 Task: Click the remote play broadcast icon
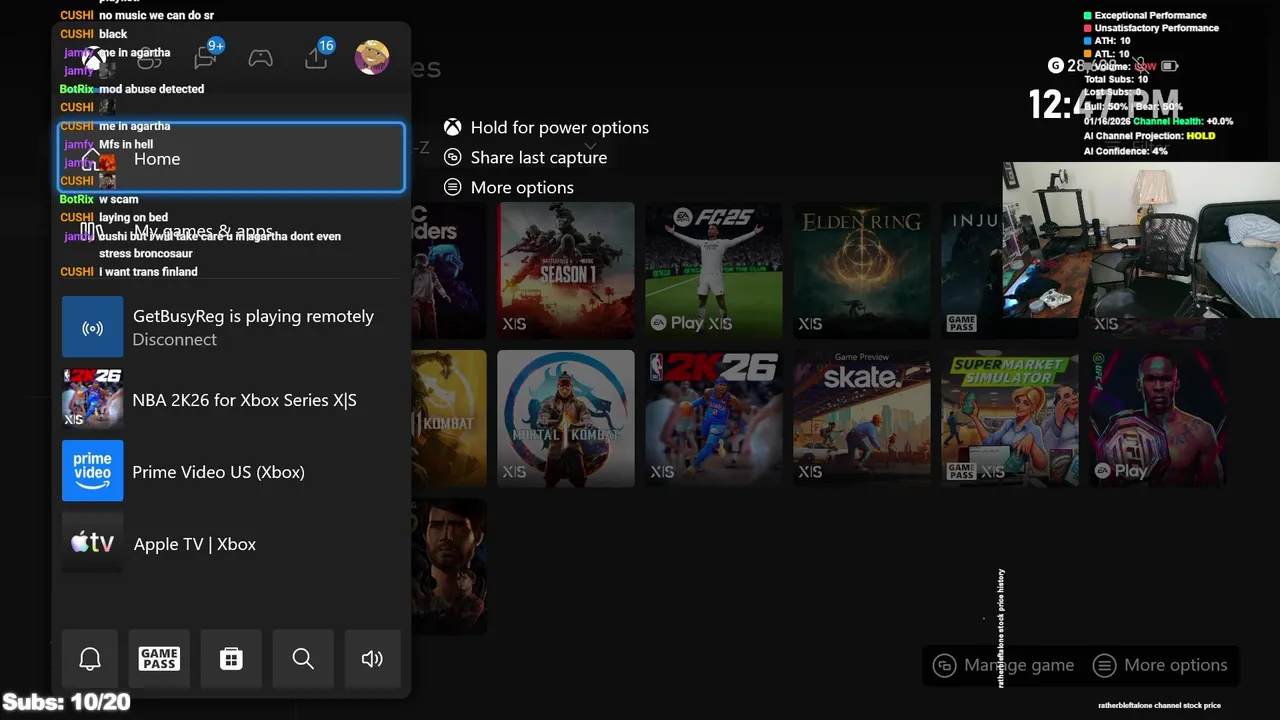click(93, 327)
